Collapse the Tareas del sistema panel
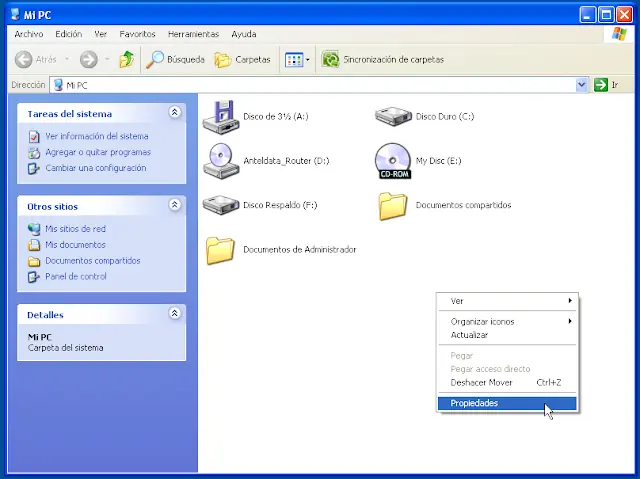Screen dimensions: 640x479 click(175, 114)
